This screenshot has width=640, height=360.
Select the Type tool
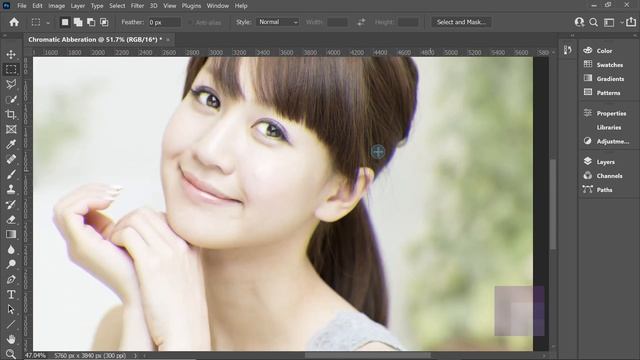pyautogui.click(x=11, y=294)
